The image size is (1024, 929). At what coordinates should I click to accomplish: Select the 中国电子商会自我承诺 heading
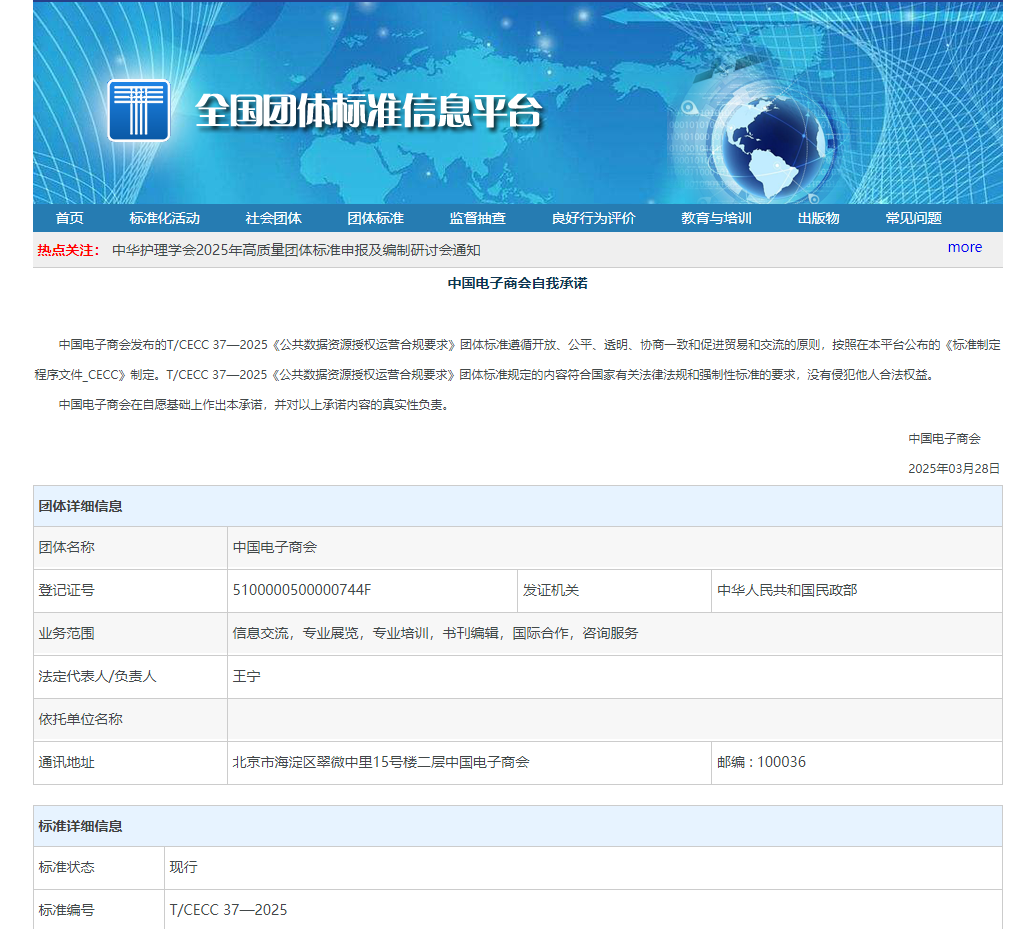tap(518, 283)
